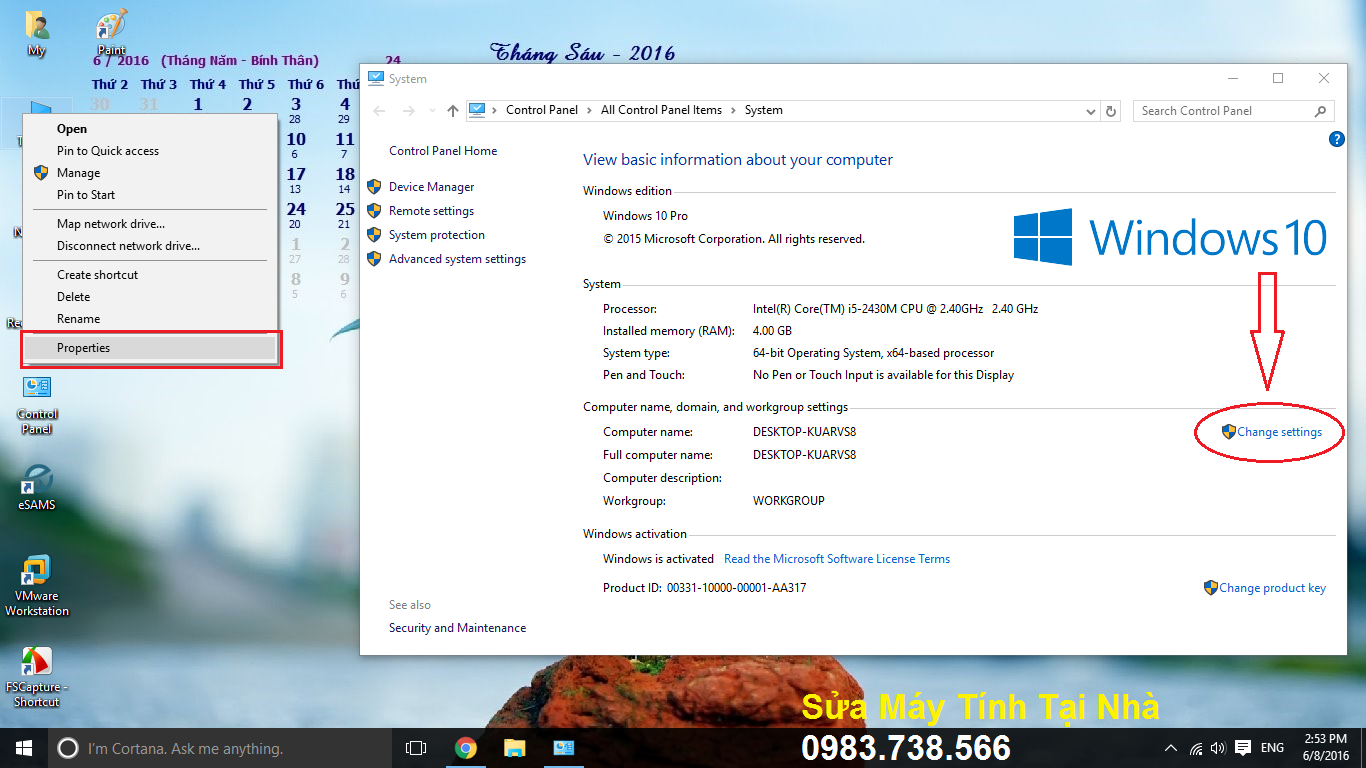
Task: Open Advanced system settings
Action: pyautogui.click(x=457, y=259)
